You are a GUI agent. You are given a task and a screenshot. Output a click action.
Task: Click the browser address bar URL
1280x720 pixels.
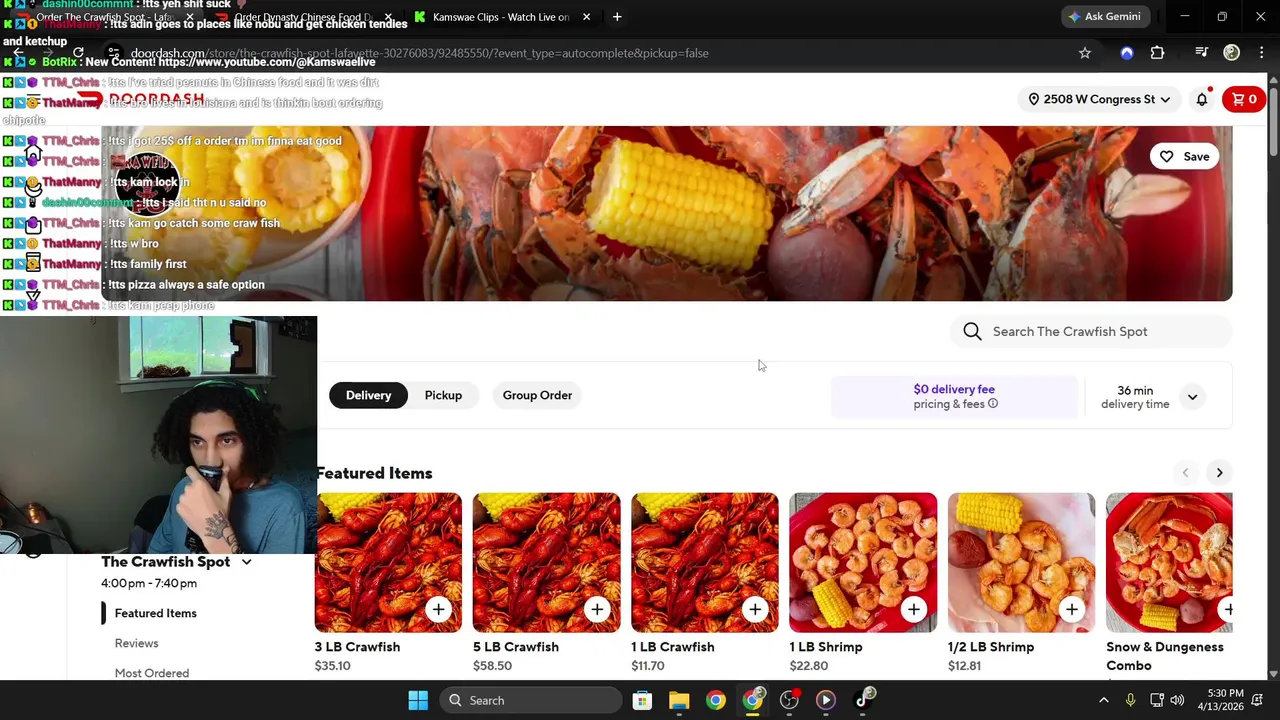419,53
